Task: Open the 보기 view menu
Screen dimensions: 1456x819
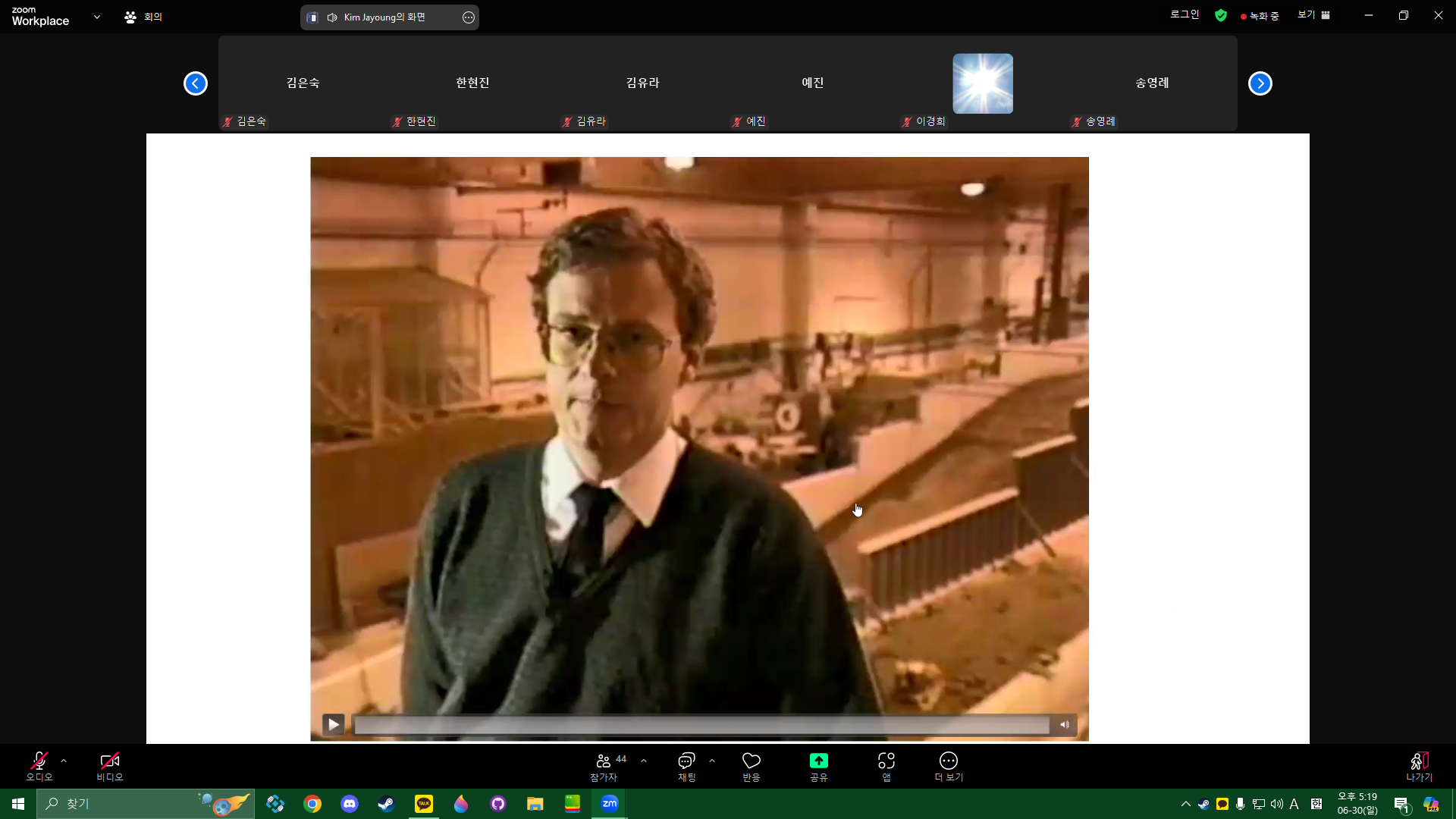Action: tap(1314, 14)
